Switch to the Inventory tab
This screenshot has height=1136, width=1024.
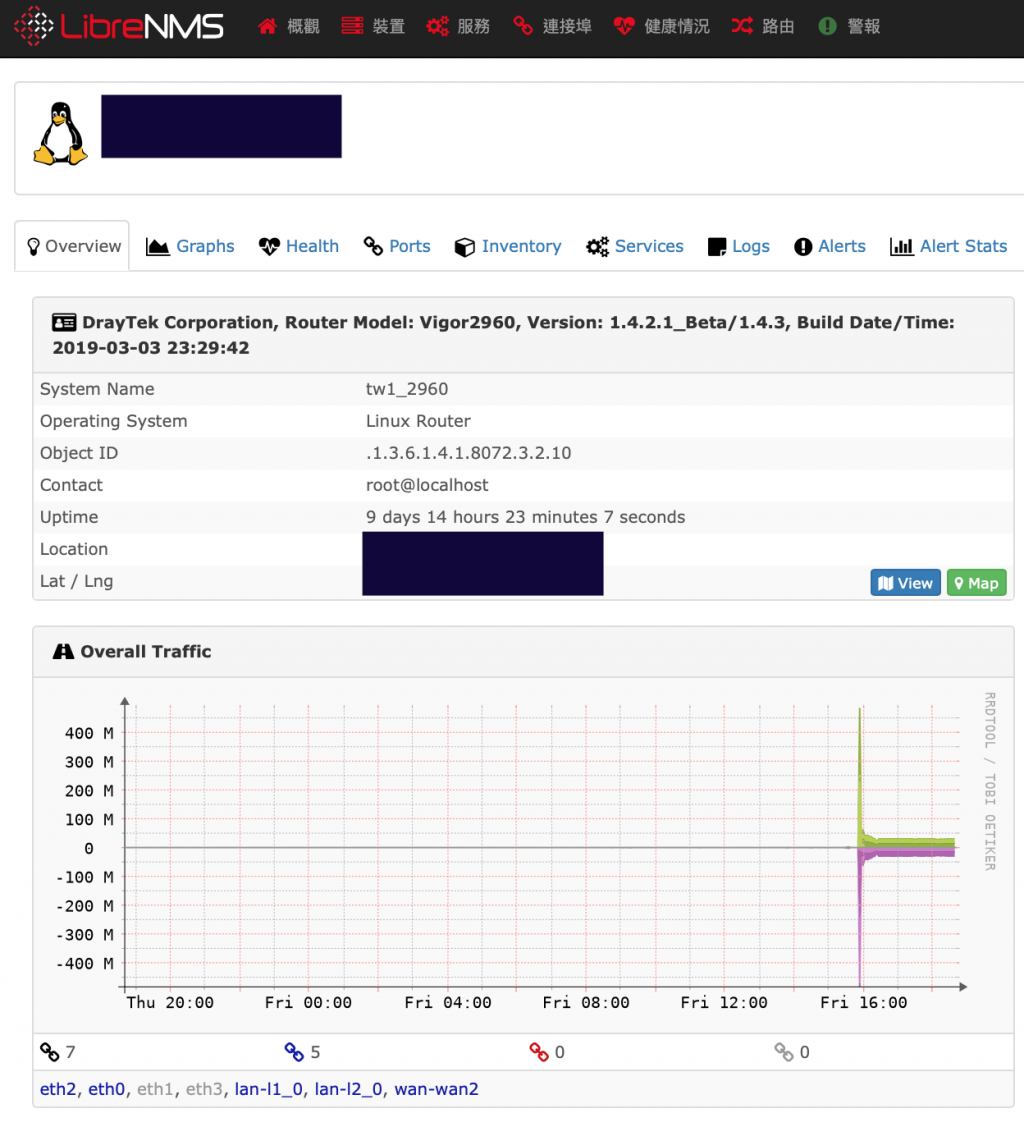click(508, 246)
